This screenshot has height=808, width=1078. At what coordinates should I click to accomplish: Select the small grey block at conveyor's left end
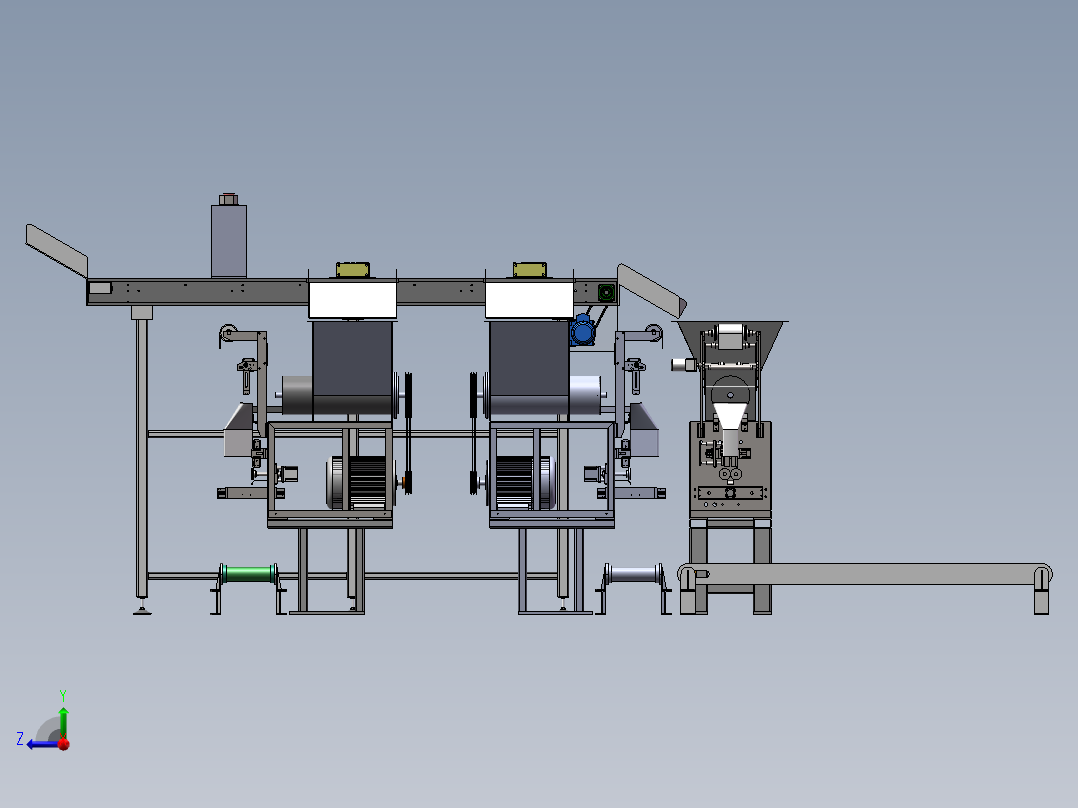coord(100,288)
